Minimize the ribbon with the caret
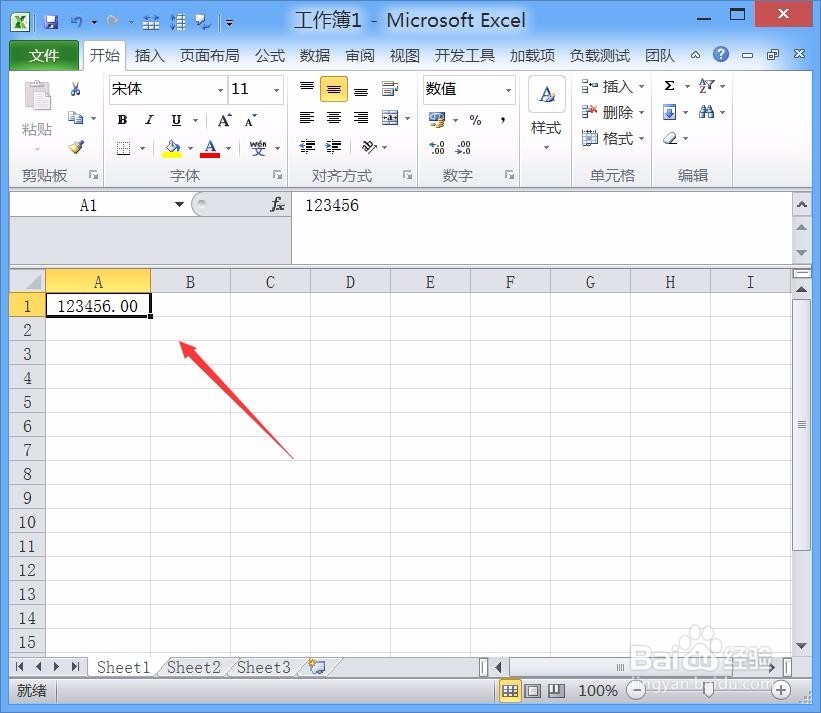 pyautogui.click(x=695, y=55)
